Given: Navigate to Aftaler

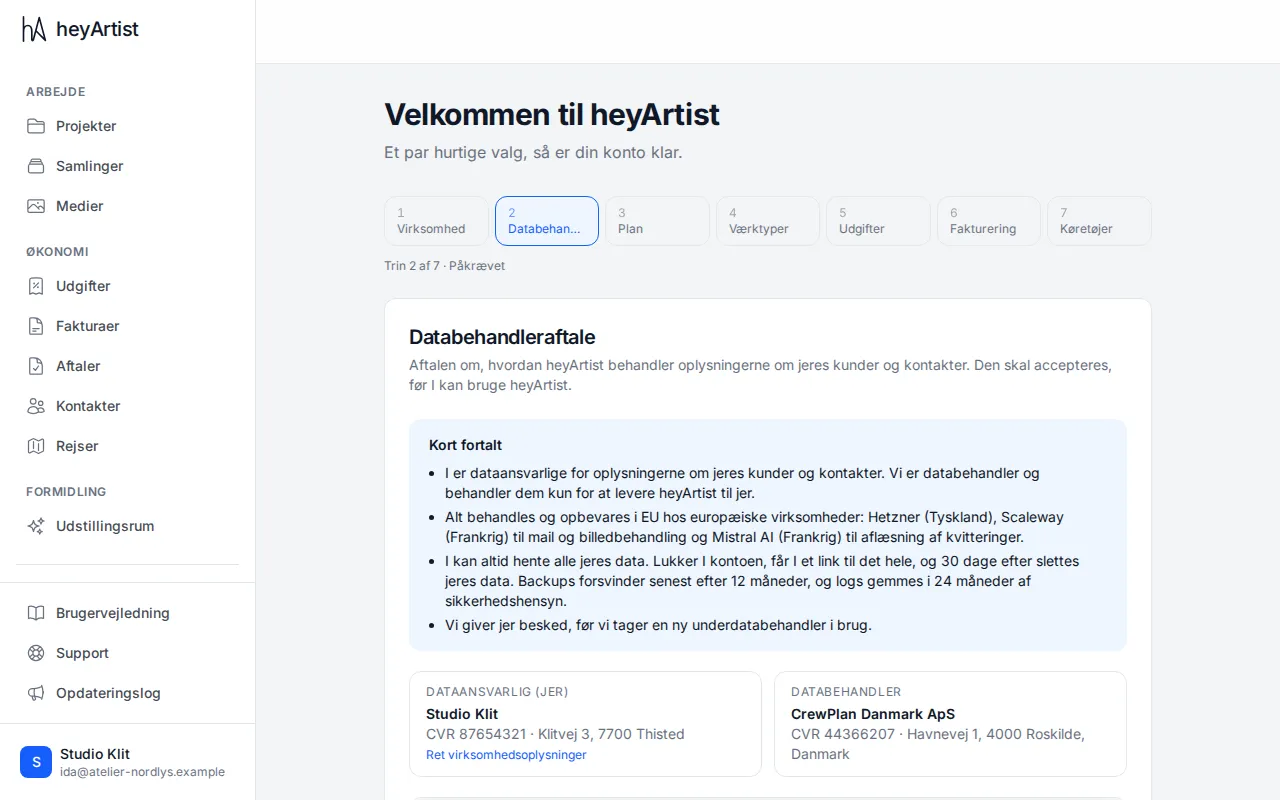Looking at the screenshot, I should pos(128,366).
